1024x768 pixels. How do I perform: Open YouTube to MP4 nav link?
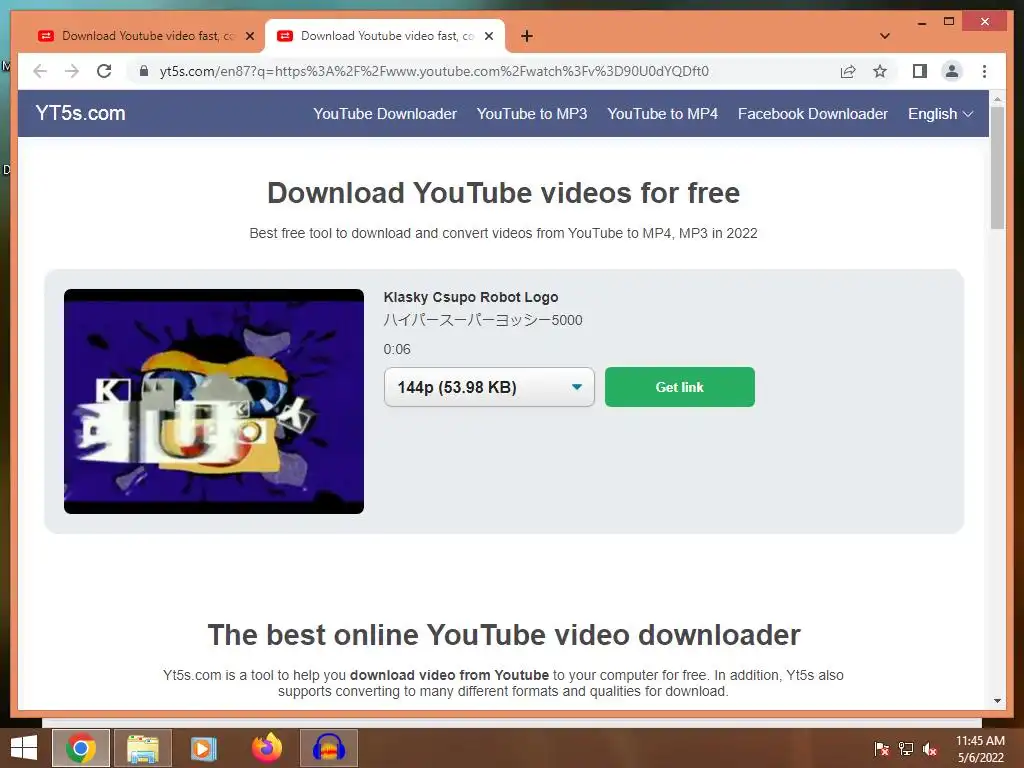[662, 114]
